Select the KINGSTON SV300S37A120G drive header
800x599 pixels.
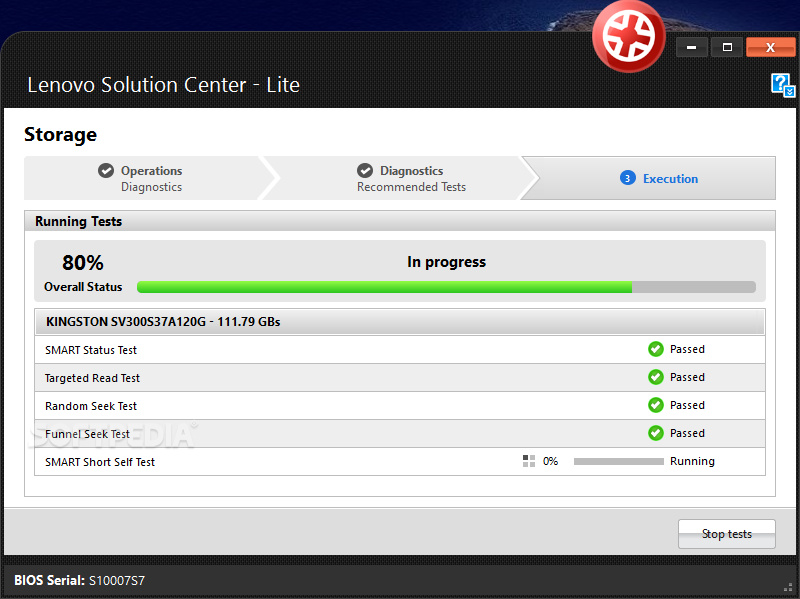tap(400, 322)
